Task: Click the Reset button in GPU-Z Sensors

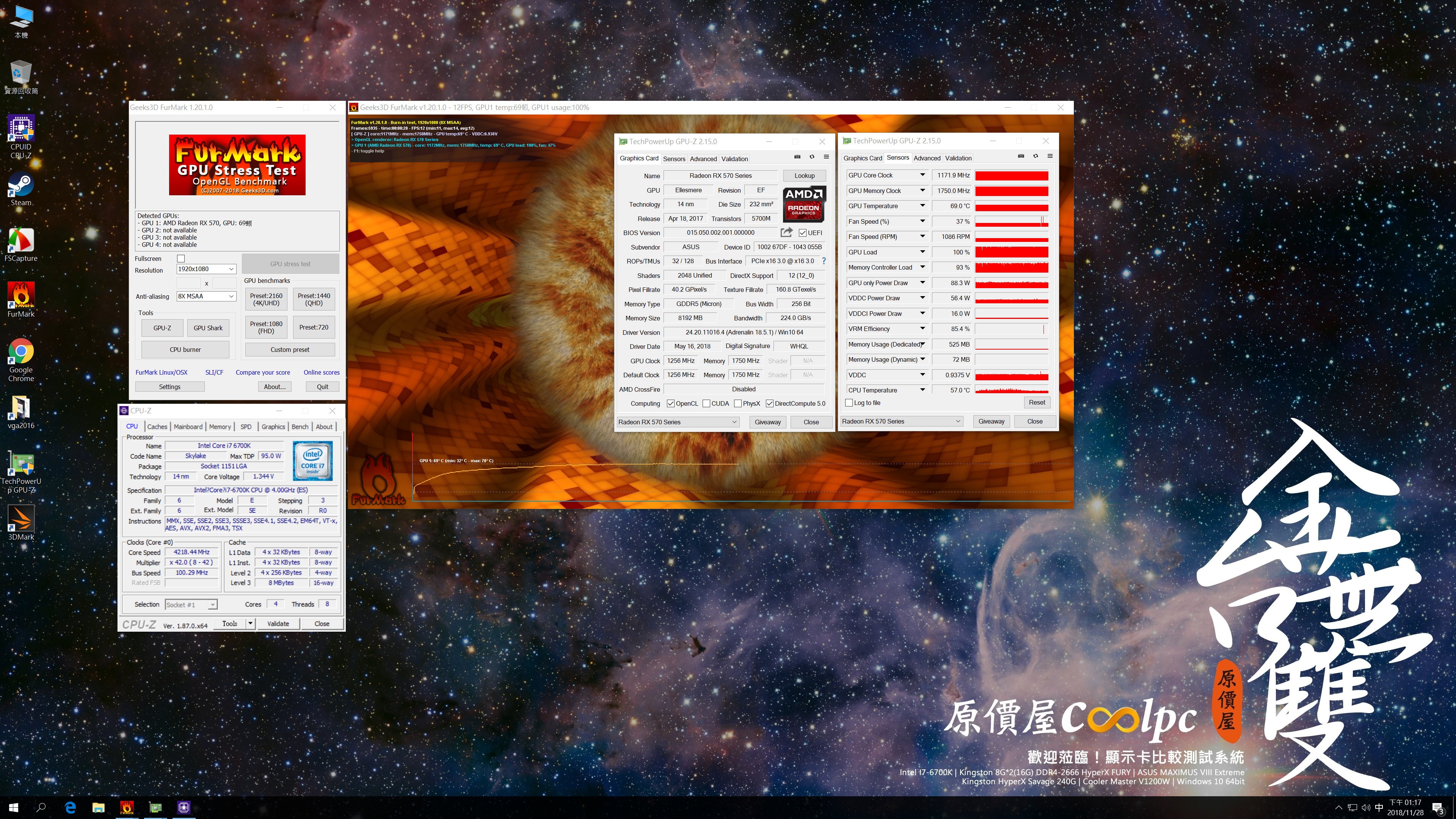Action: [x=1037, y=402]
